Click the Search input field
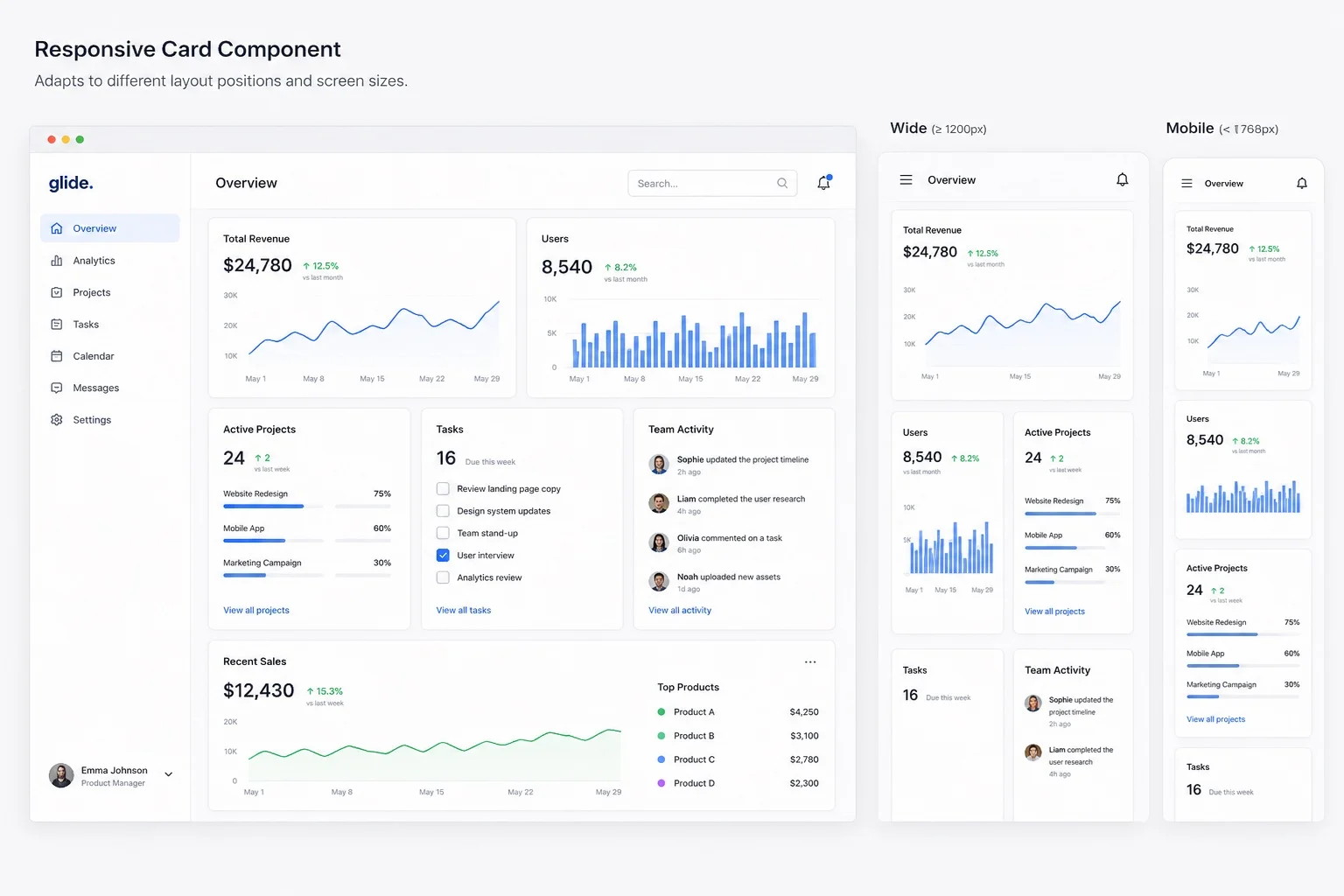 coord(712,183)
